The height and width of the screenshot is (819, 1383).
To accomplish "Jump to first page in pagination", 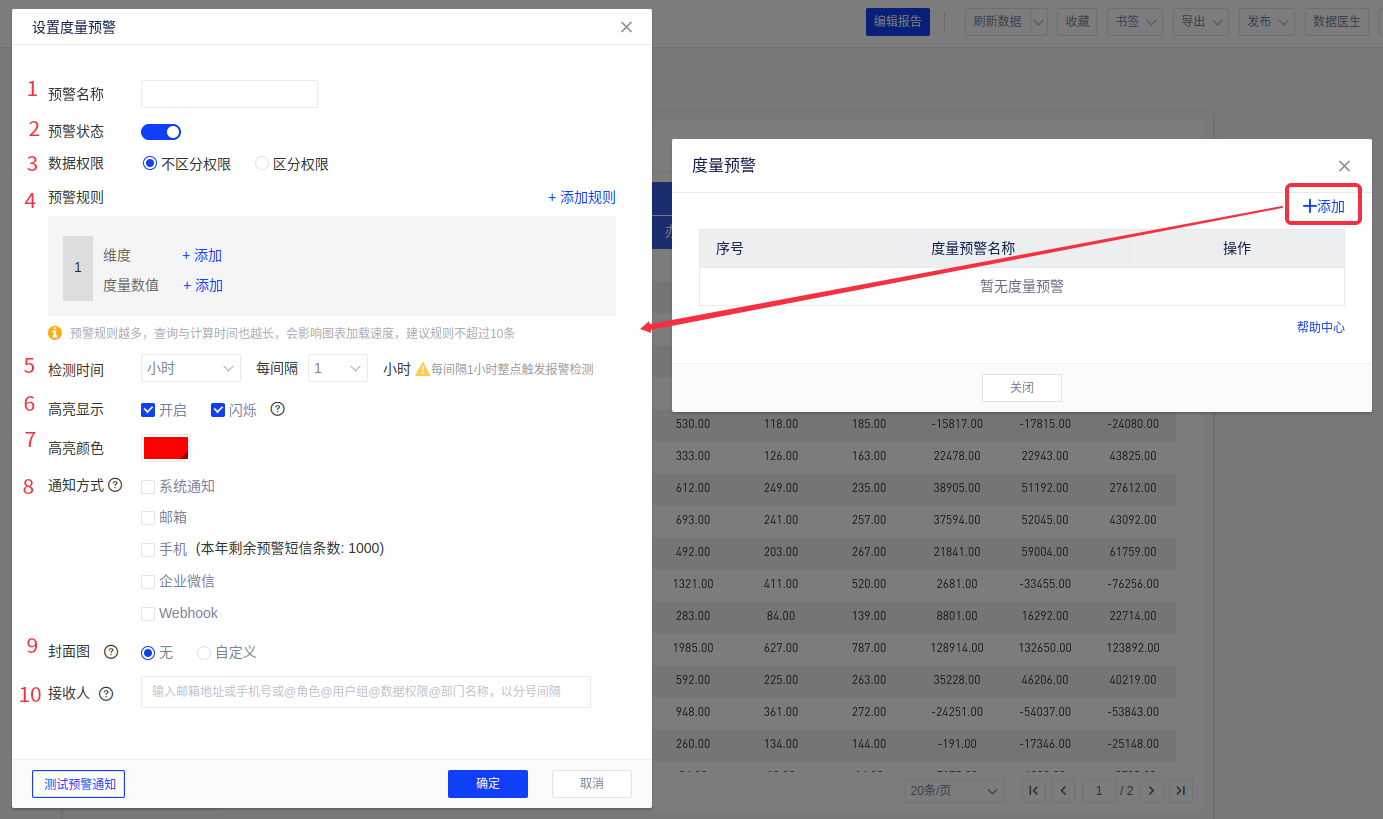I will tap(1034, 791).
